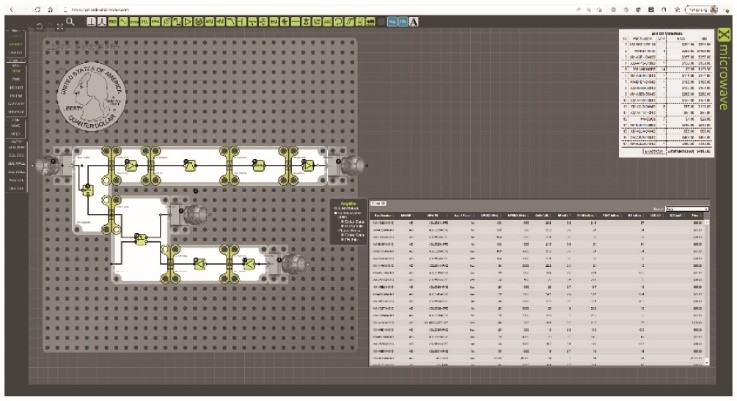Viewport: 737px width, 401px height.
Task: Click the parts table vertical scrollbar
Action: tap(707, 291)
